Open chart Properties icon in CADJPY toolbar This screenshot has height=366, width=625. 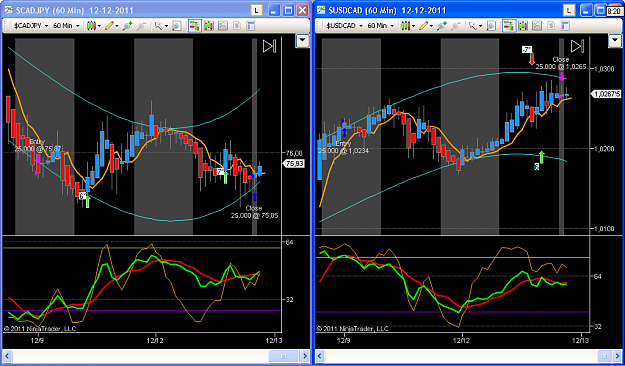tap(250, 26)
